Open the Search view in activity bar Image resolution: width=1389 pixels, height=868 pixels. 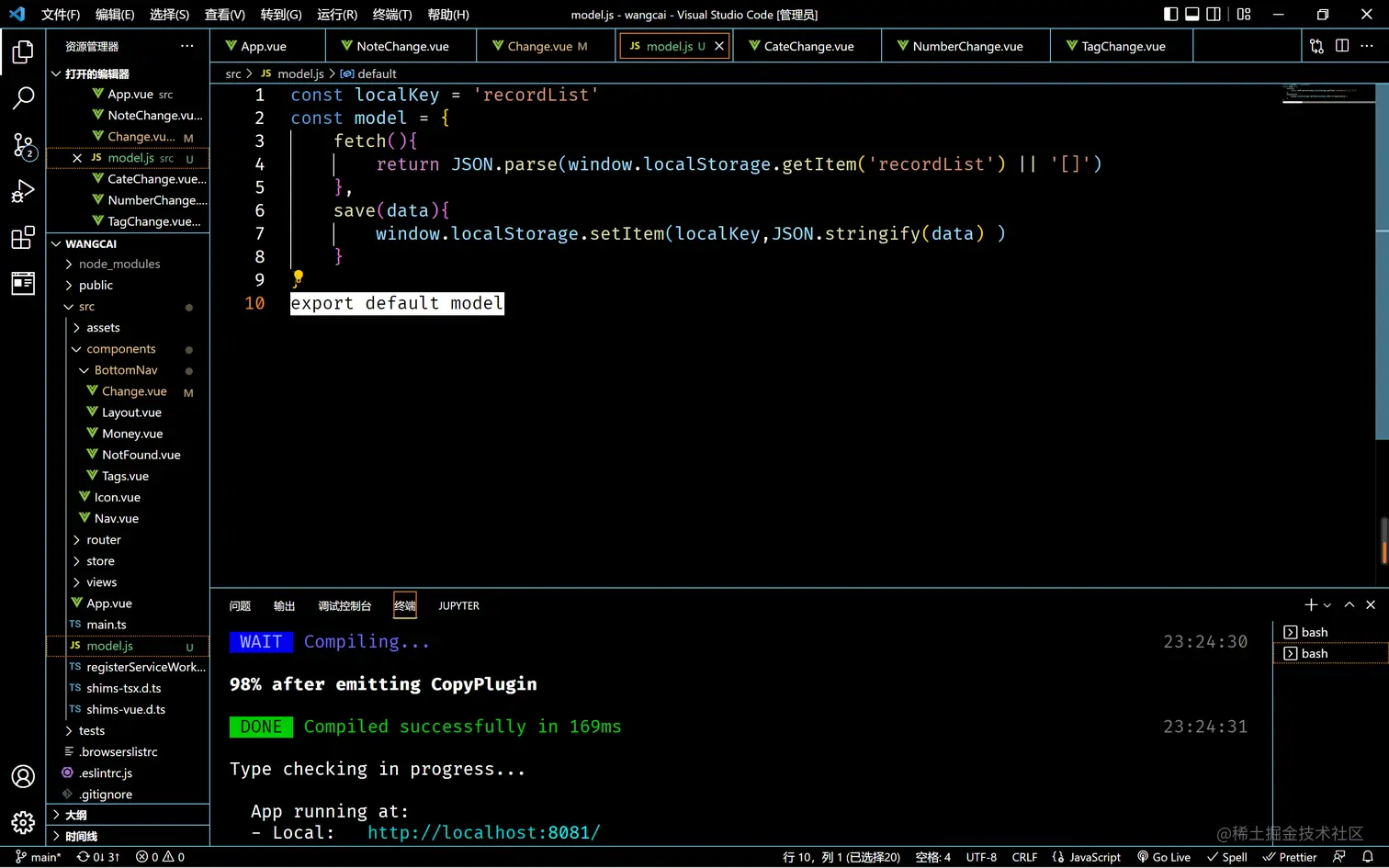[x=23, y=97]
